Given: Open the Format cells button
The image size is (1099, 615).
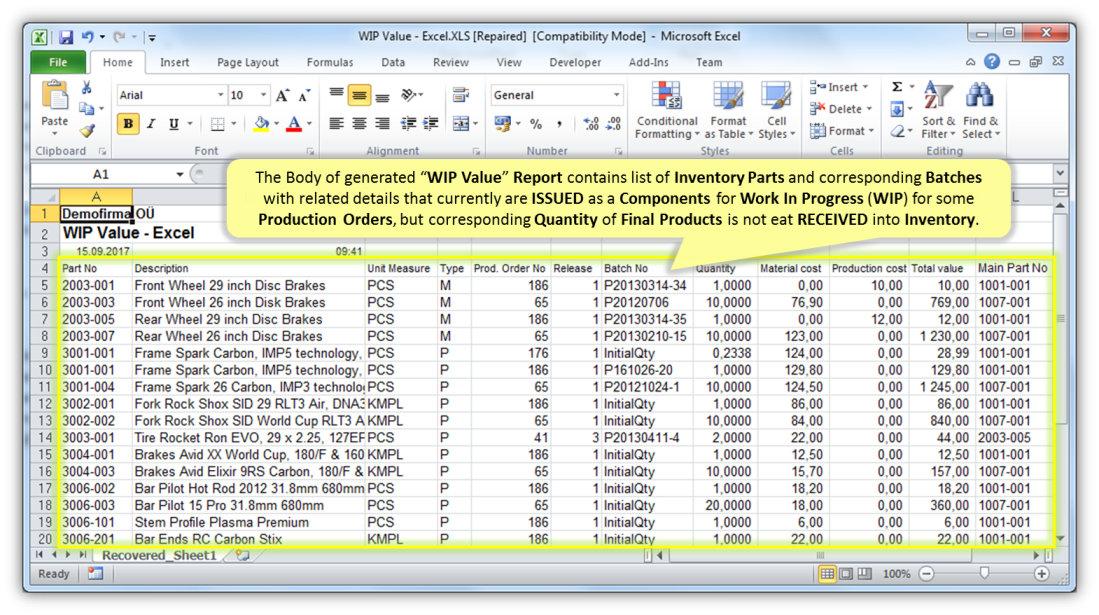Looking at the screenshot, I should coord(842,130).
